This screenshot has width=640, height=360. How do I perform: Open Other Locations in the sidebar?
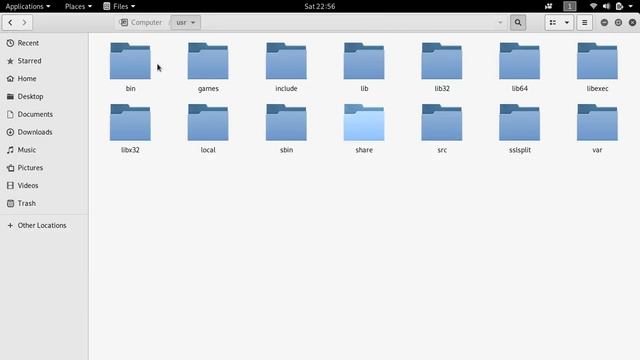coord(44,225)
